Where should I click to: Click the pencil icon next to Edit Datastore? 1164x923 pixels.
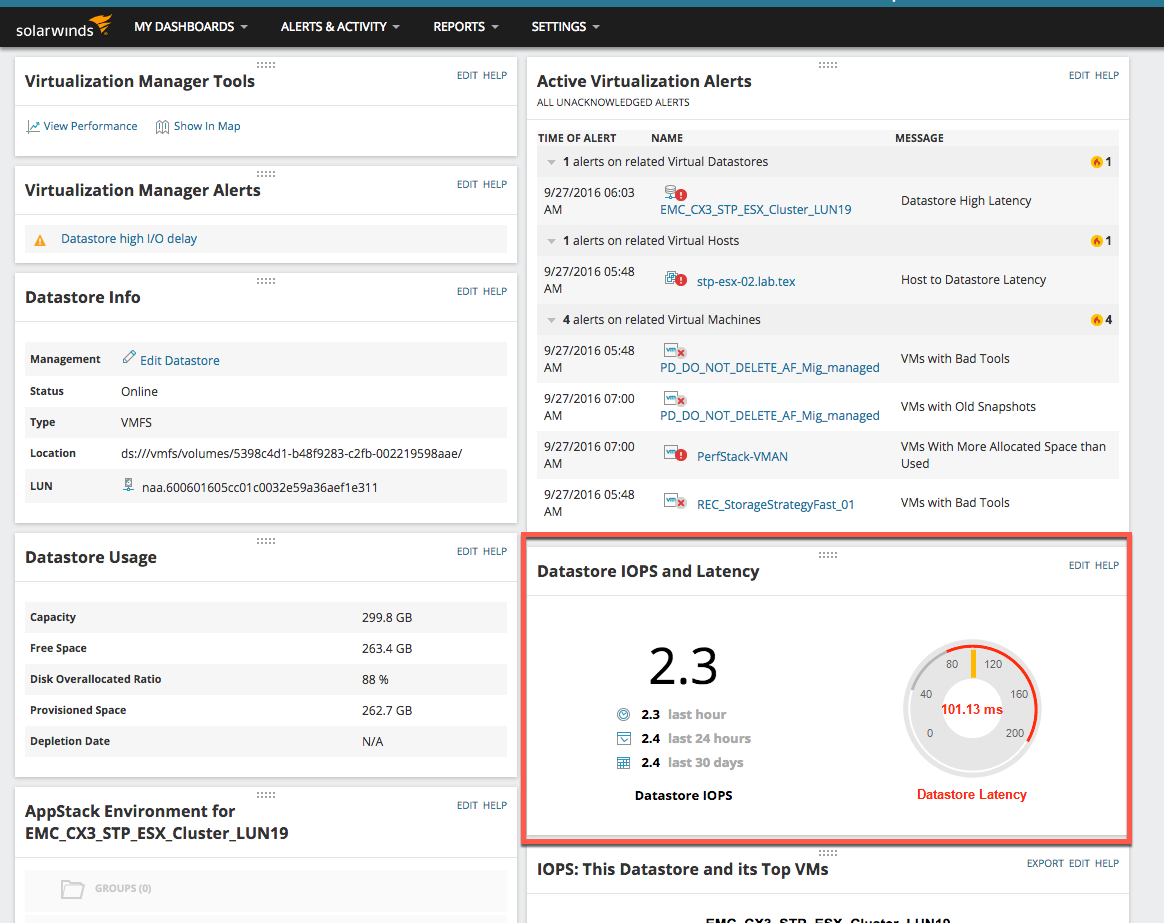[x=129, y=358]
